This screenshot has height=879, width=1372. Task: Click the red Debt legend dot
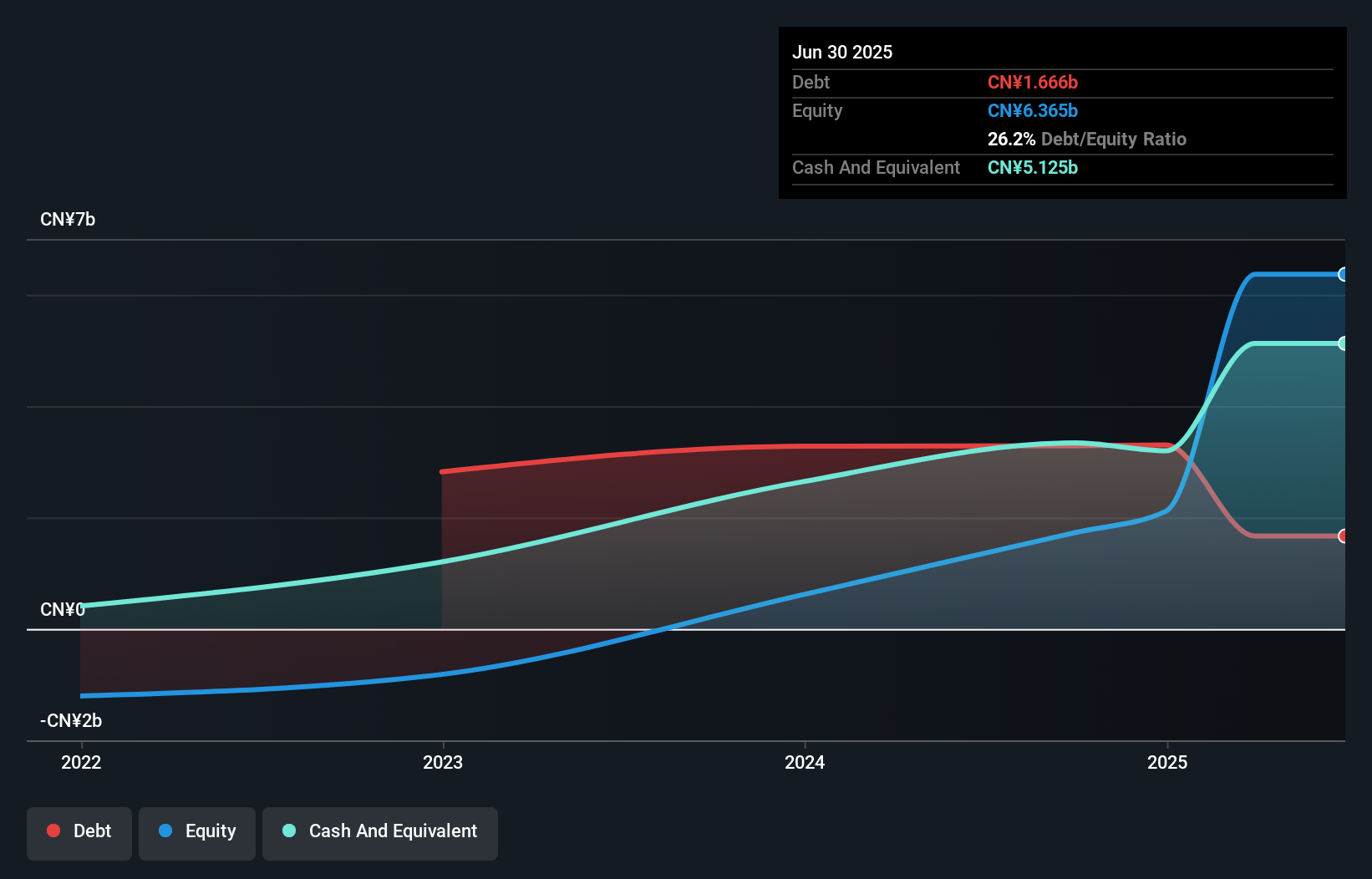[x=53, y=831]
